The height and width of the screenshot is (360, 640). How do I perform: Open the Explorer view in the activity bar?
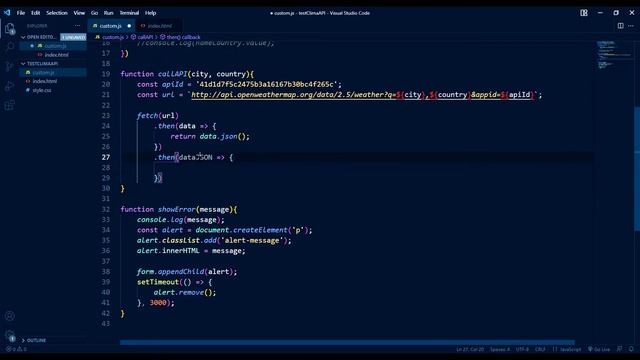click(x=10, y=29)
